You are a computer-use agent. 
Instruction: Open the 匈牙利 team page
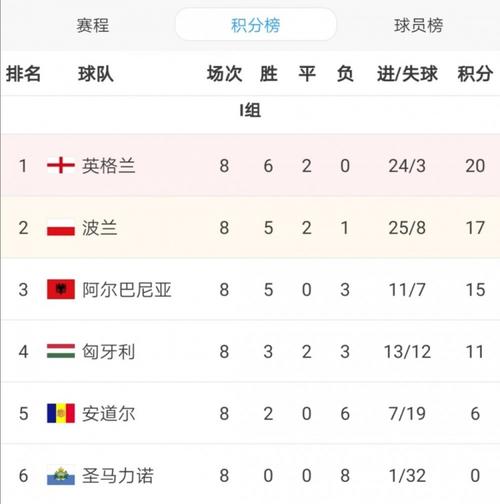point(108,352)
